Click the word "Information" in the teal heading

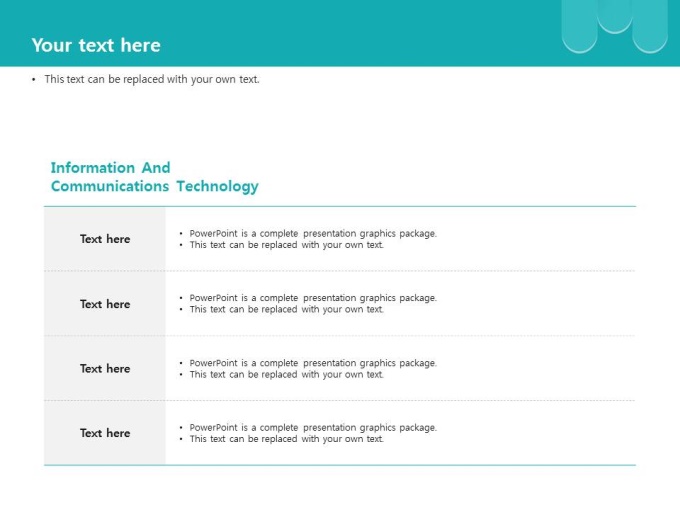[94, 168]
